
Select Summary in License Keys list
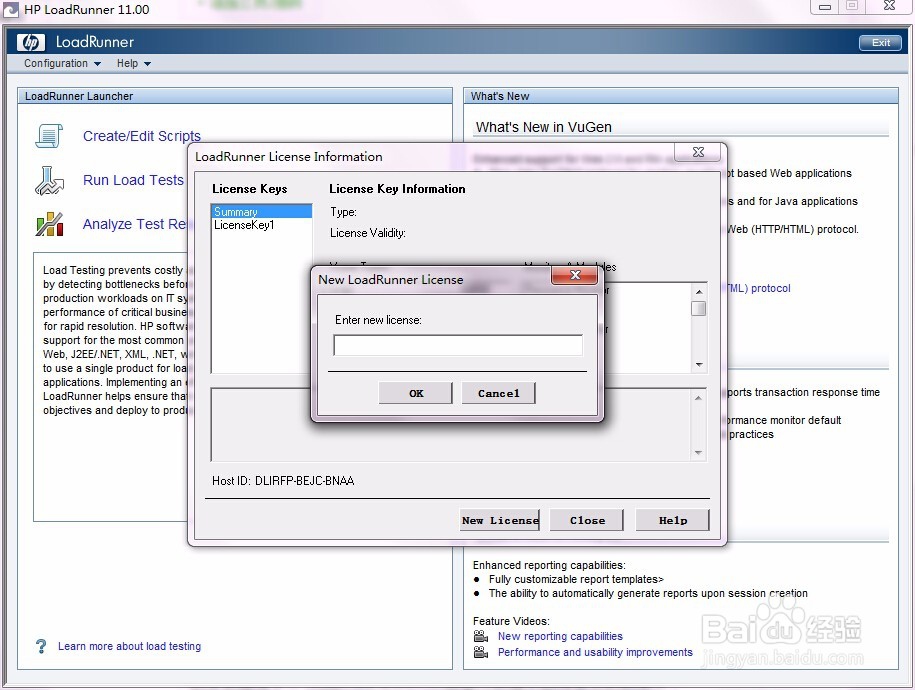[x=261, y=211]
